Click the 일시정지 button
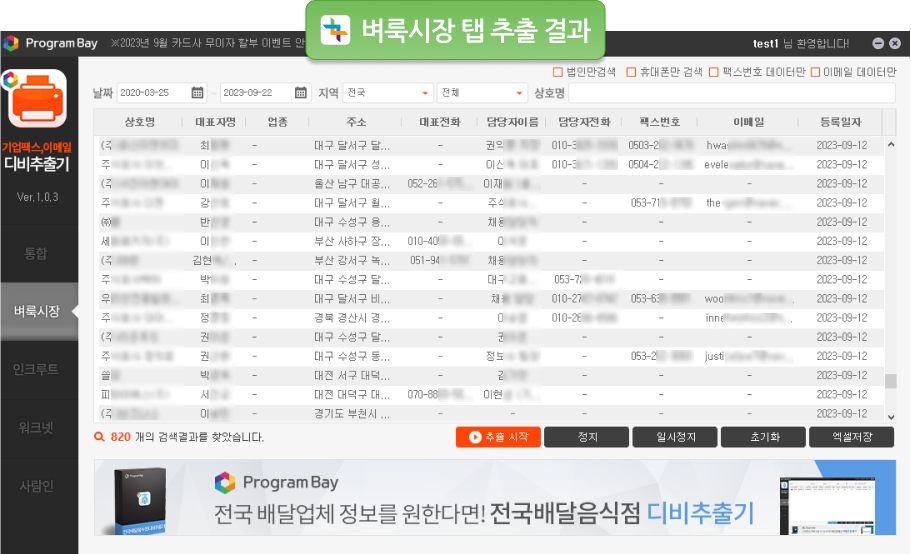 point(675,437)
